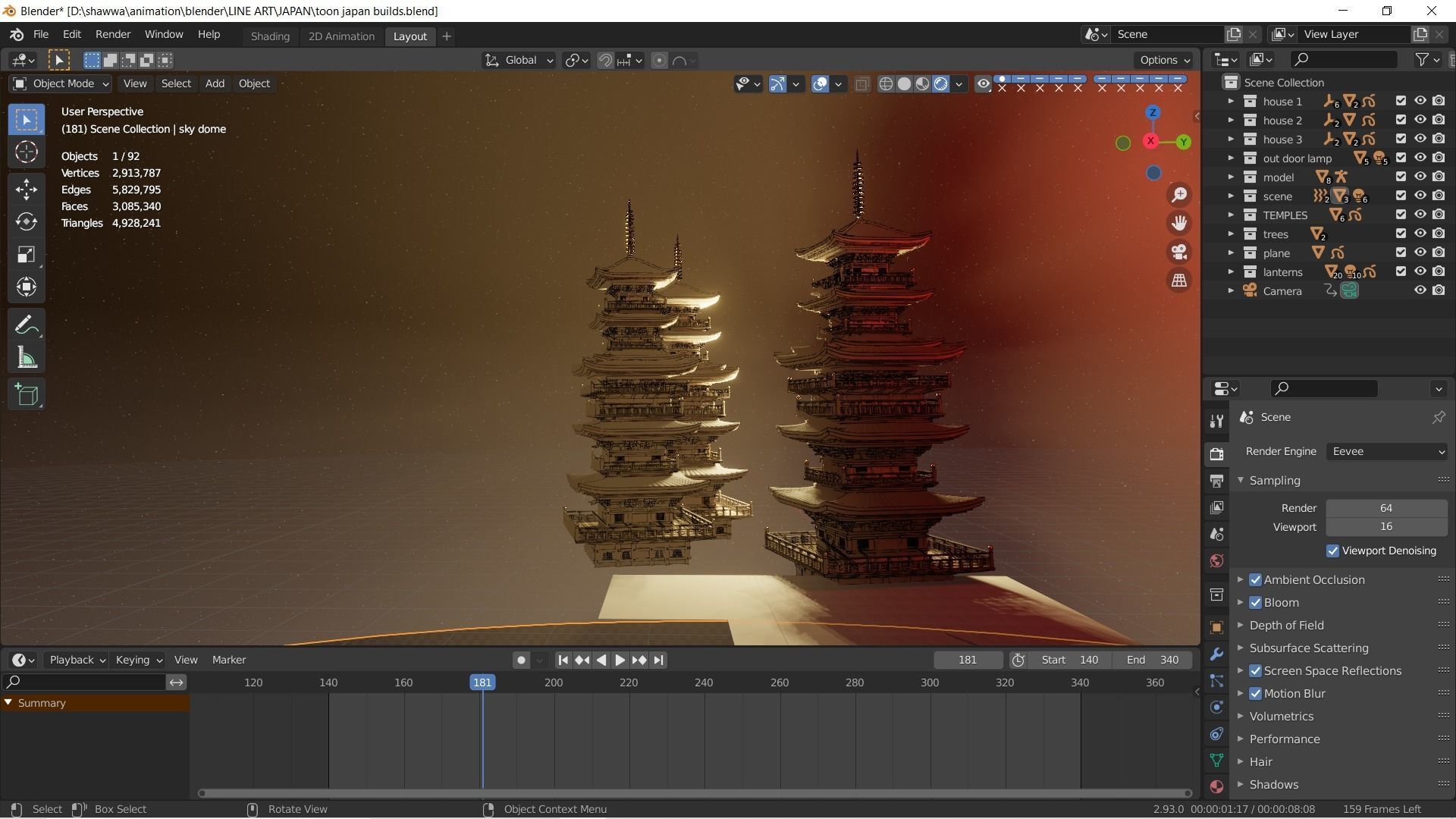Viewport: 1456px width, 819px height.
Task: Activate the Rotate tool
Action: pos(27,221)
